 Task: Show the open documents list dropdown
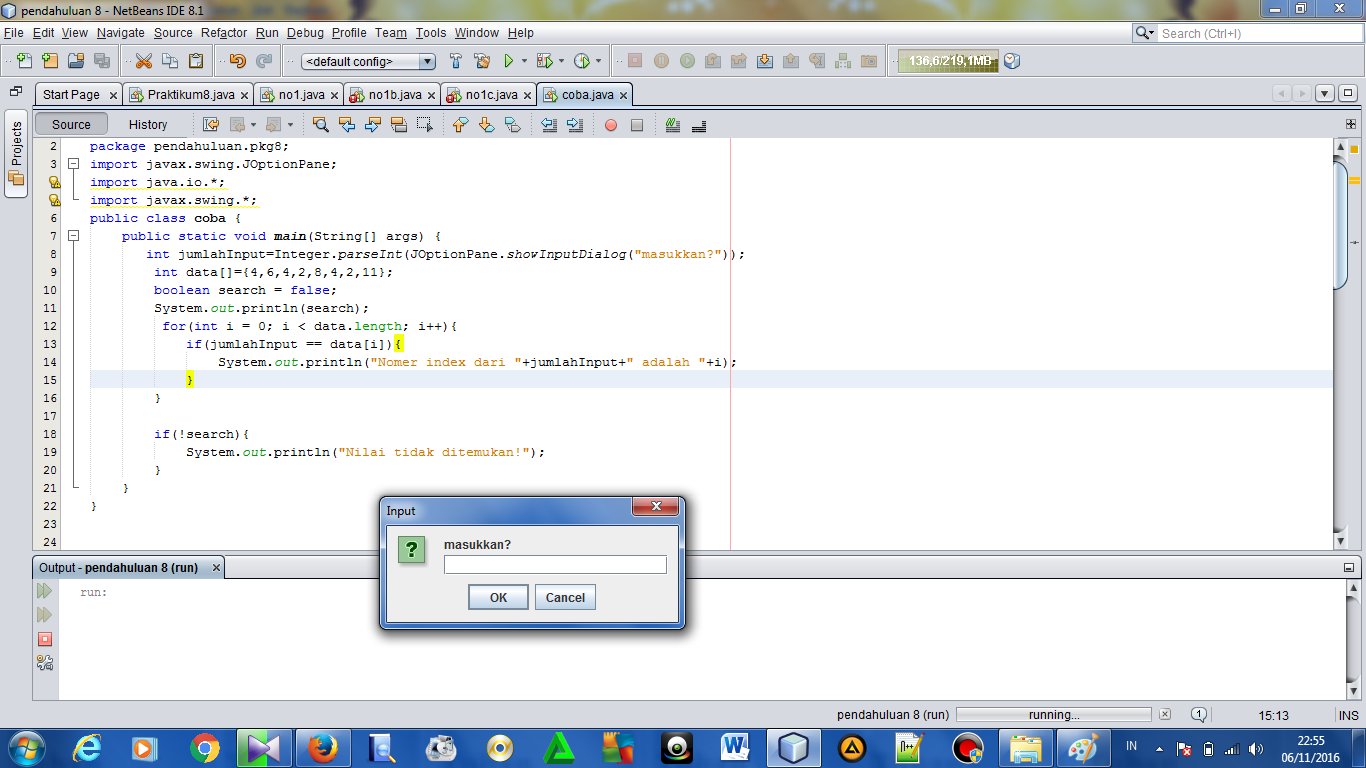[1325, 94]
